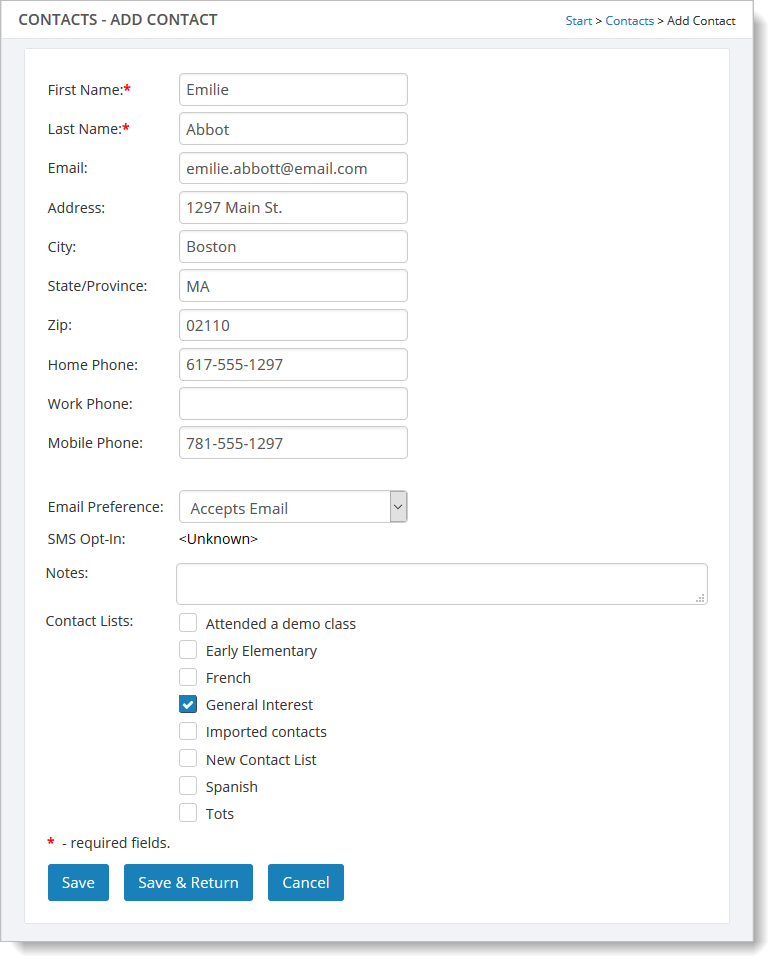This screenshot has width=779, height=967.
Task: Select the Imported contacts checkbox
Action: coord(188,731)
